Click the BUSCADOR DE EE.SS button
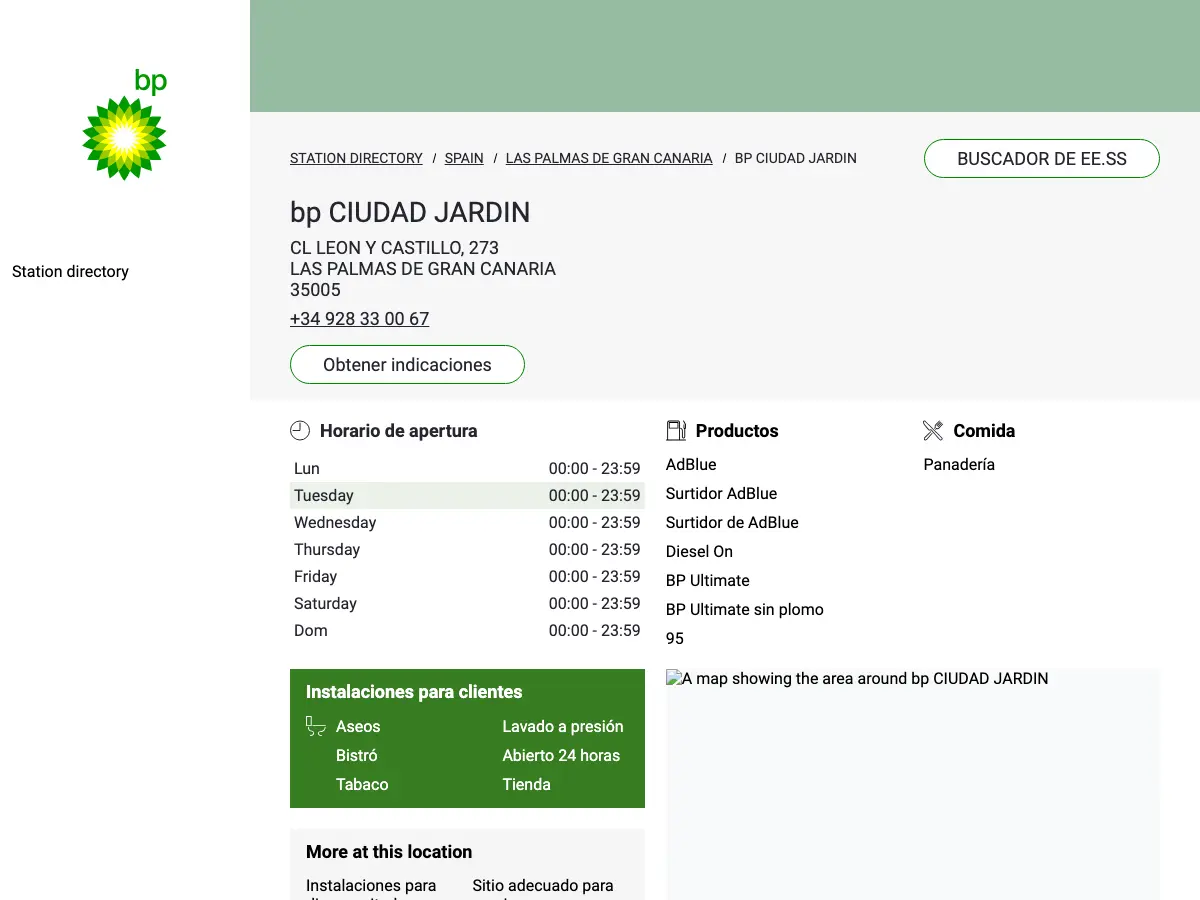This screenshot has width=1200, height=900. [1042, 159]
